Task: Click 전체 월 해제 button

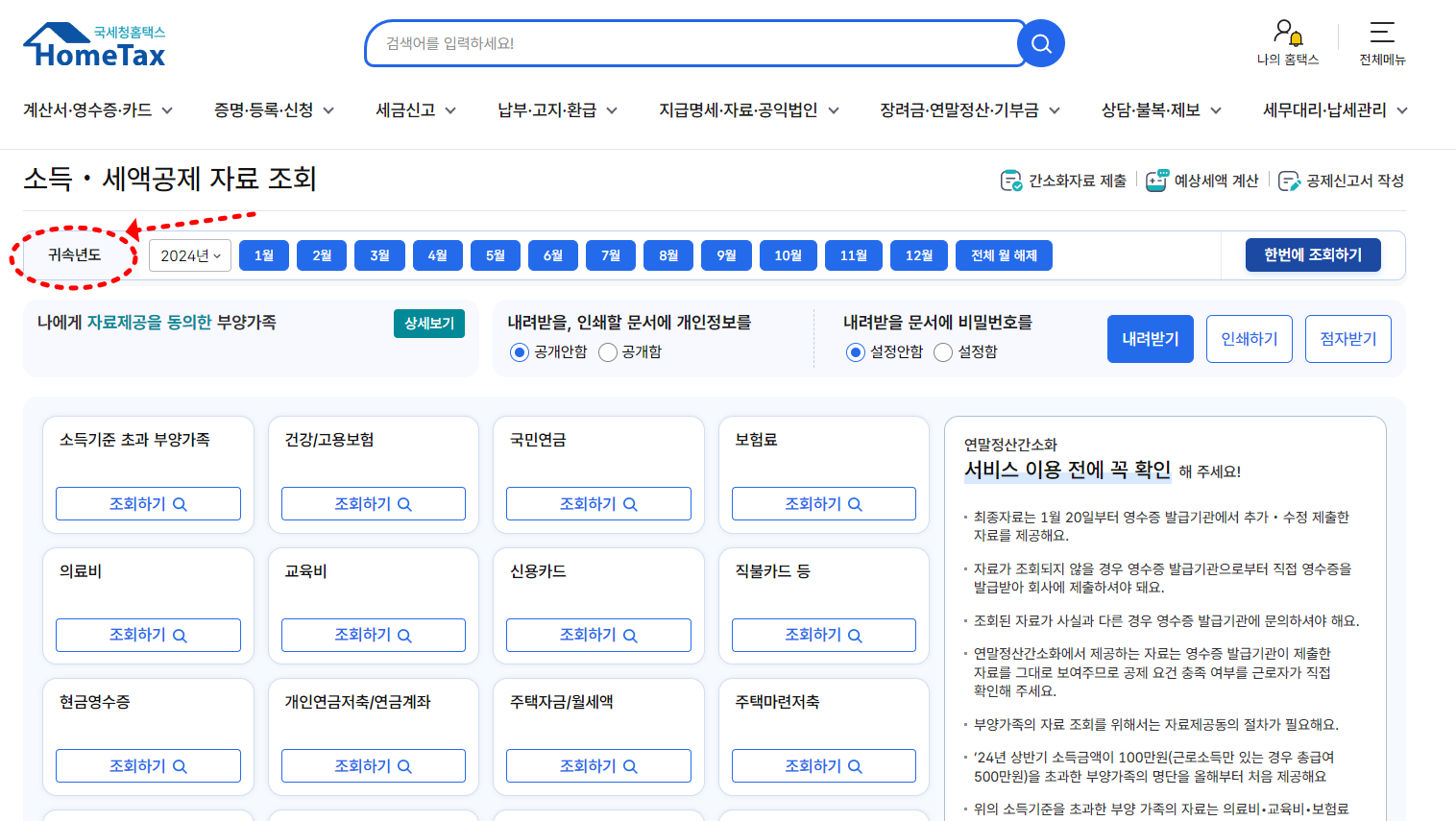Action: point(1005,255)
